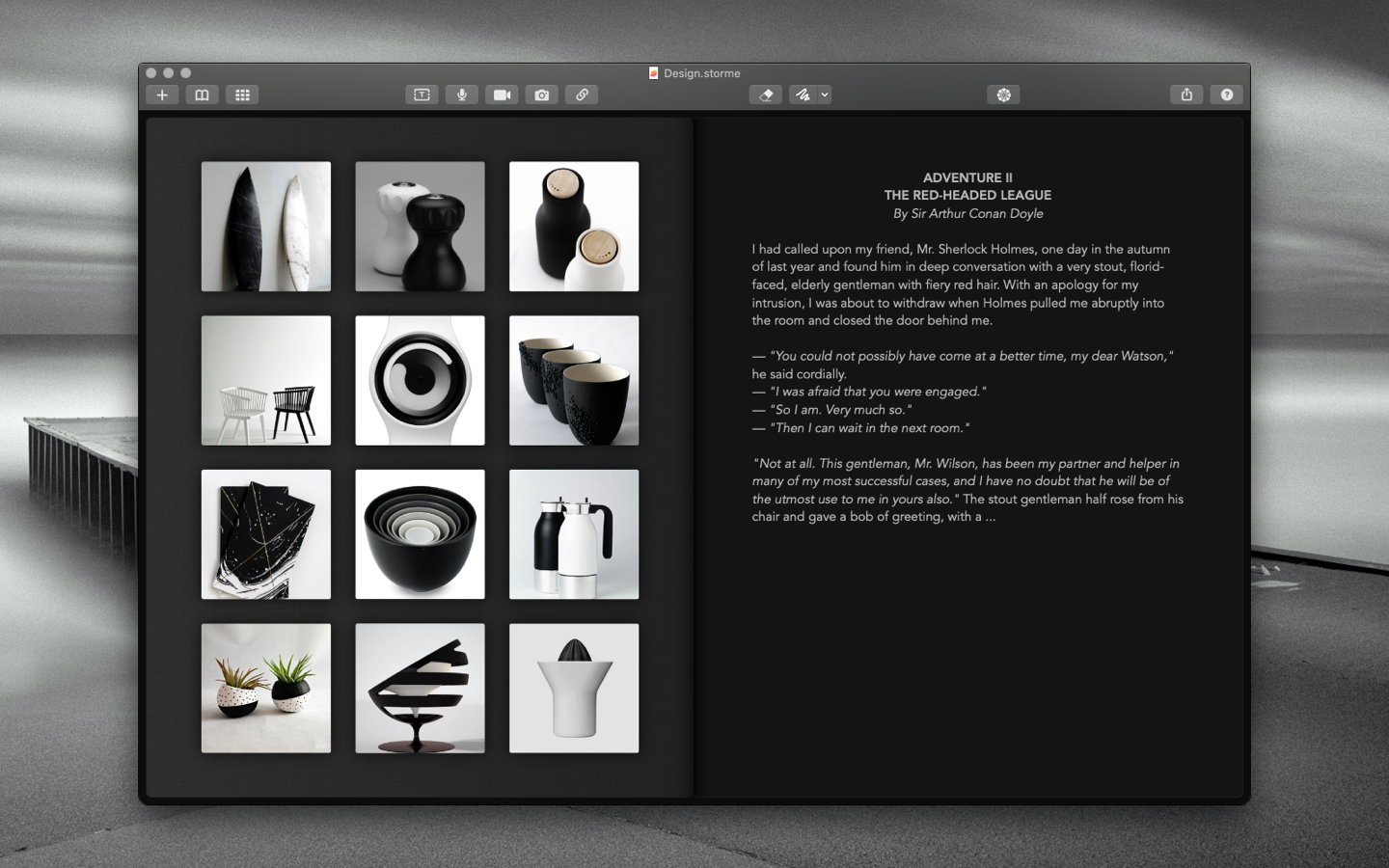Open the help panel

(x=1226, y=95)
